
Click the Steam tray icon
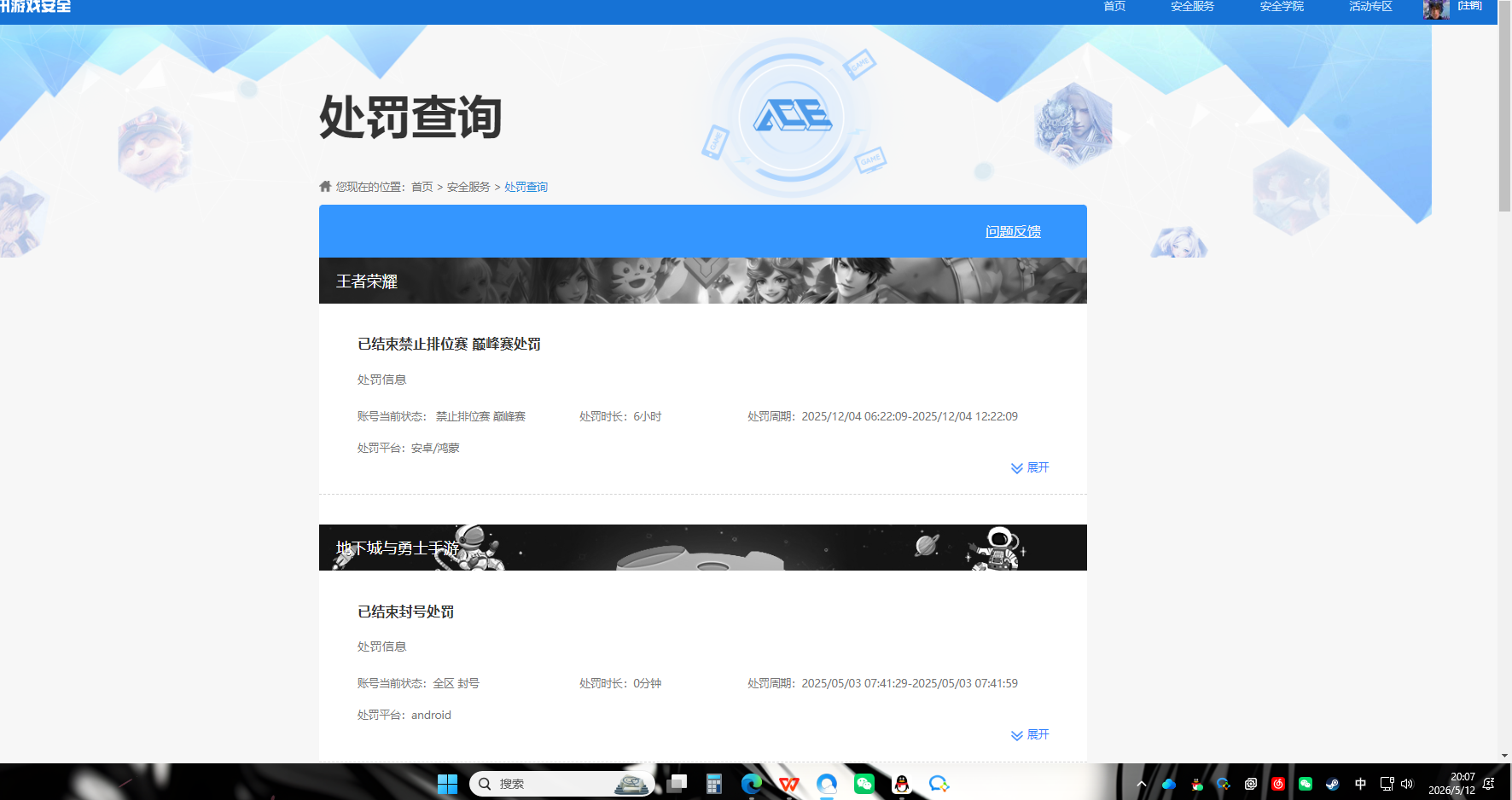[x=1333, y=784]
